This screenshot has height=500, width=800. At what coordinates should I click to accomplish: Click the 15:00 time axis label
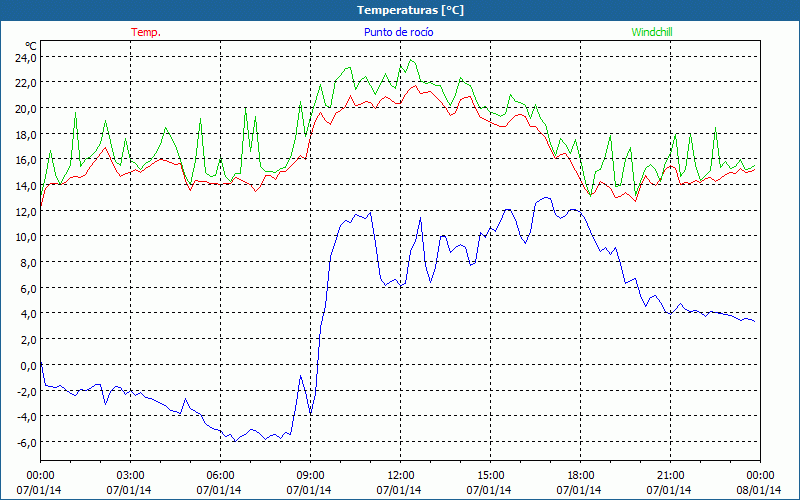click(x=490, y=476)
